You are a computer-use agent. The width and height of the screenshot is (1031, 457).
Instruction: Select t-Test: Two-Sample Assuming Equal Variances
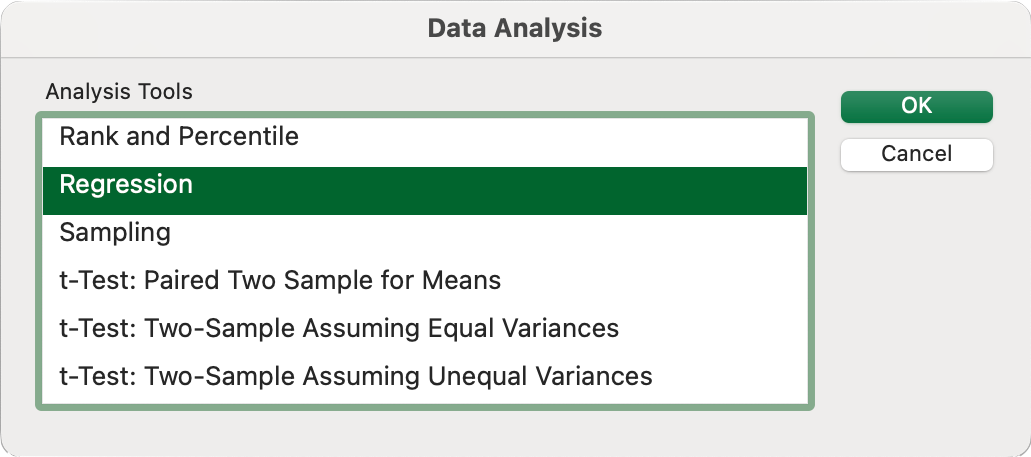coord(339,329)
